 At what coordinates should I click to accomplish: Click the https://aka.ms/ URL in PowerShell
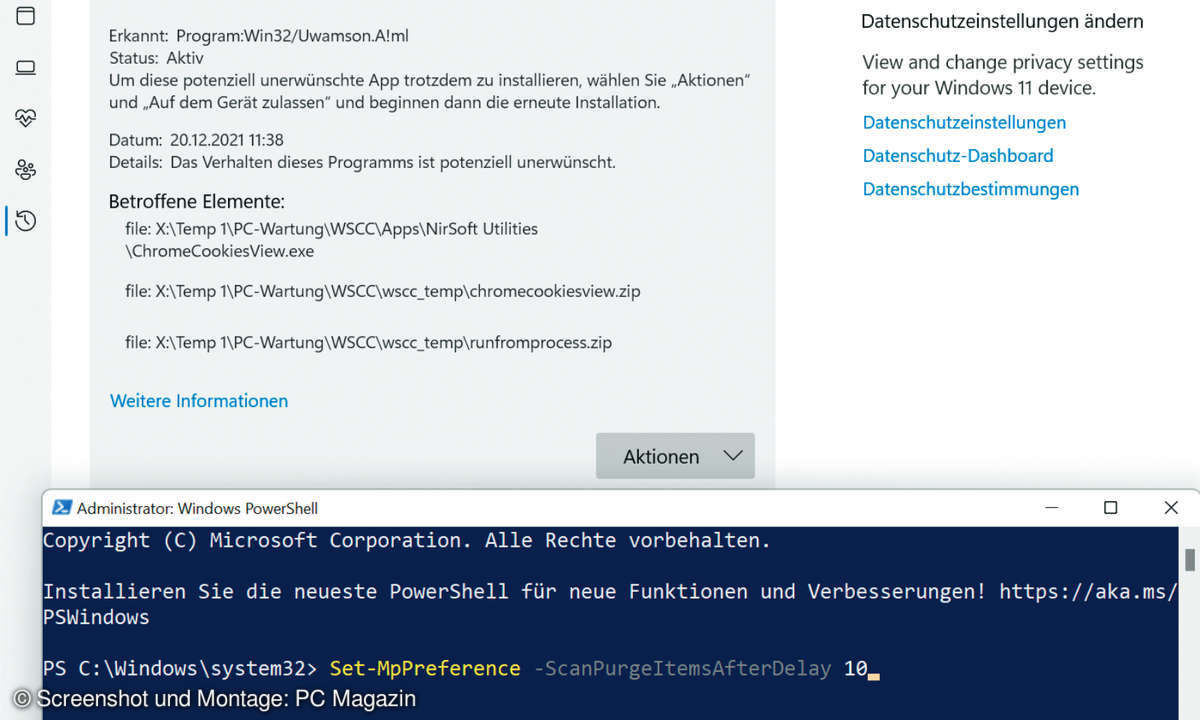point(1088,592)
